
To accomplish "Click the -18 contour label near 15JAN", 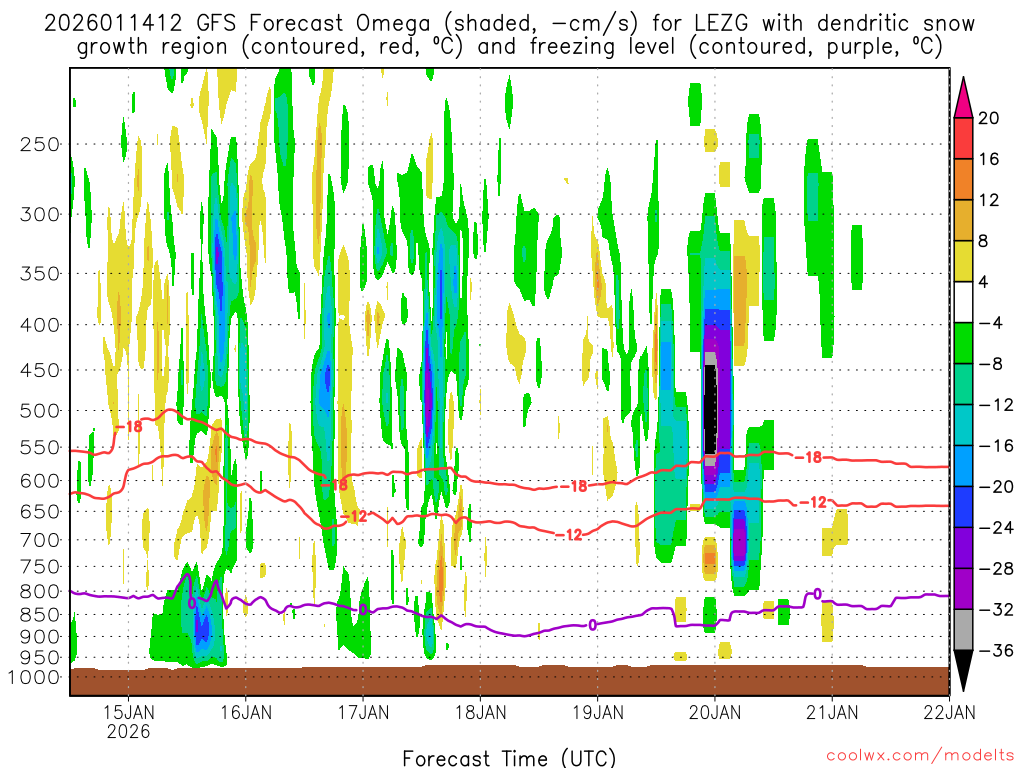I will click(x=129, y=426).
